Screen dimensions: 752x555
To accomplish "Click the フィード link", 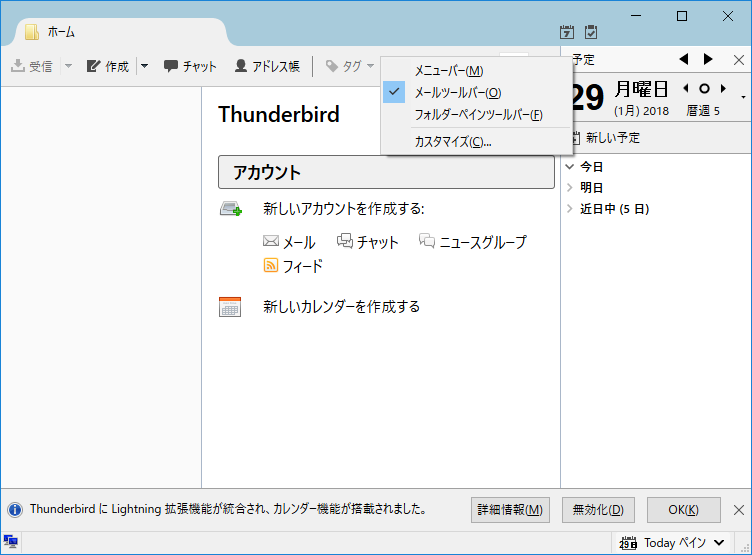I will pyautogui.click(x=303, y=266).
